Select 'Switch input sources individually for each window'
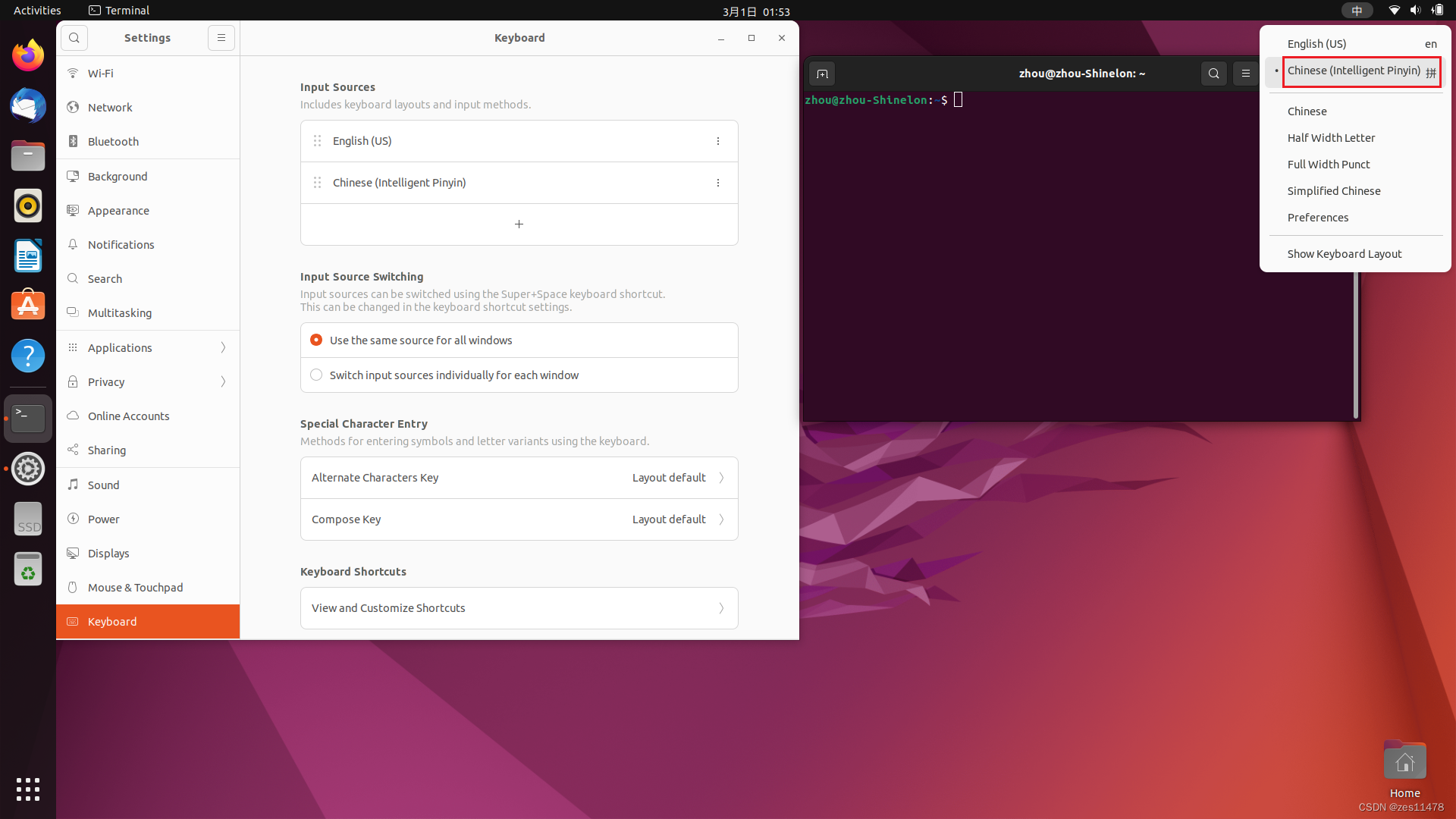Screen dimensions: 1456x819 (315, 375)
